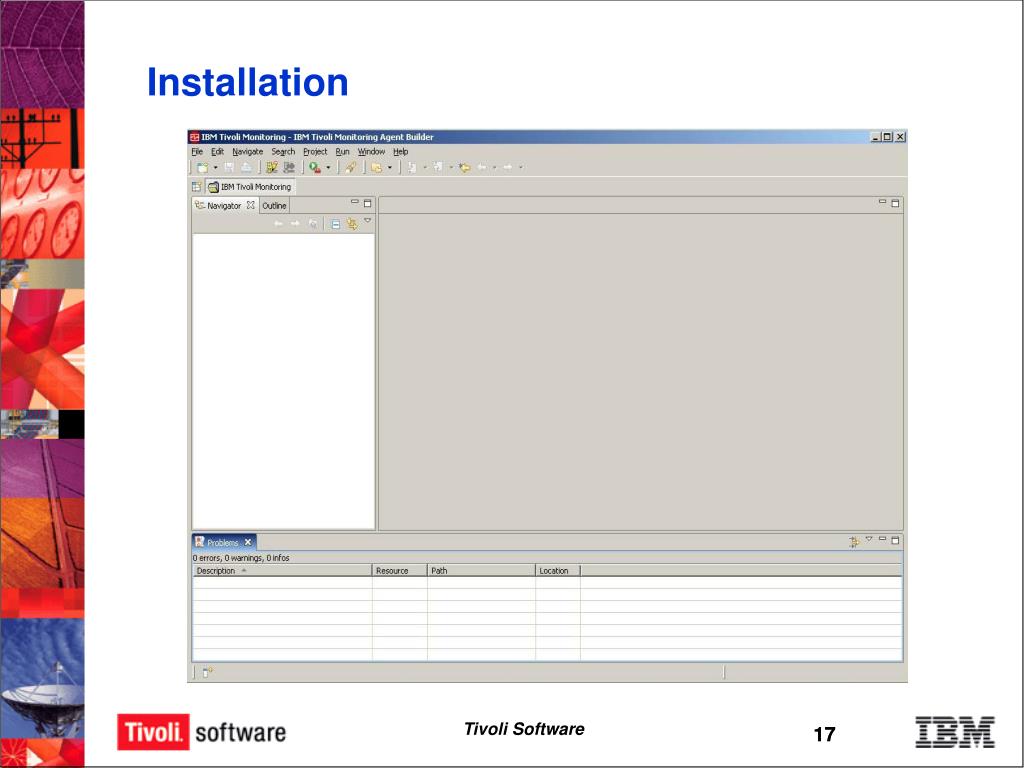This screenshot has height=768, width=1024.
Task: Switch to the Outline tab
Action: [274, 206]
